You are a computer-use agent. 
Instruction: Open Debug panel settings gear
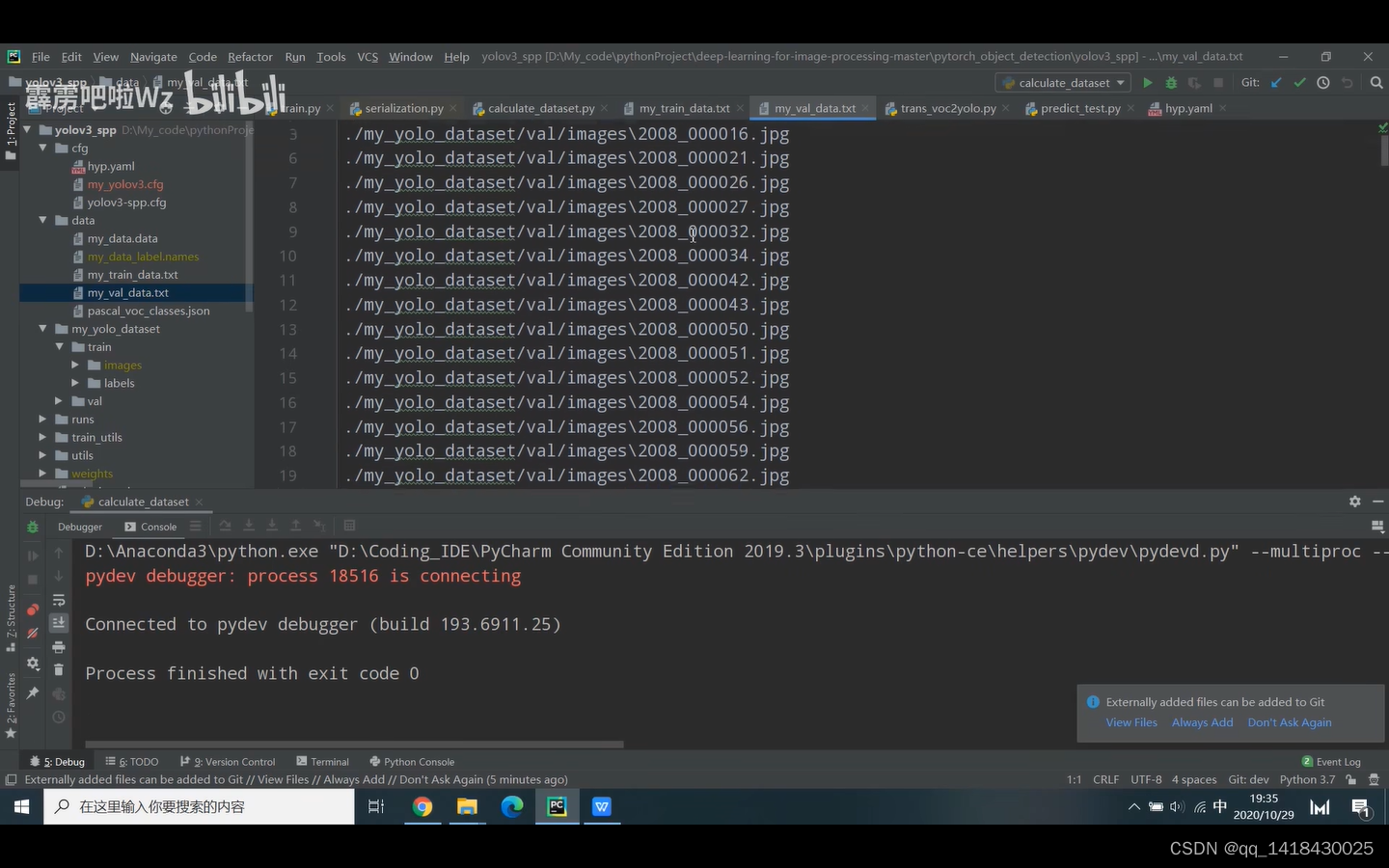point(1354,502)
